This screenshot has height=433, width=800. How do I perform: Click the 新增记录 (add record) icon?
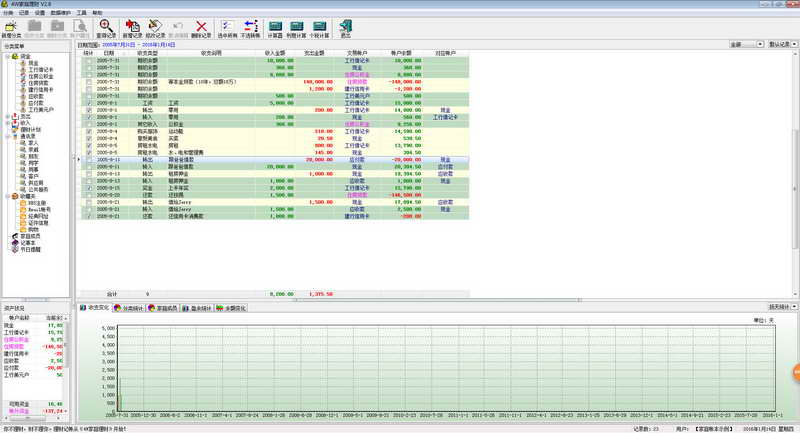click(x=132, y=27)
